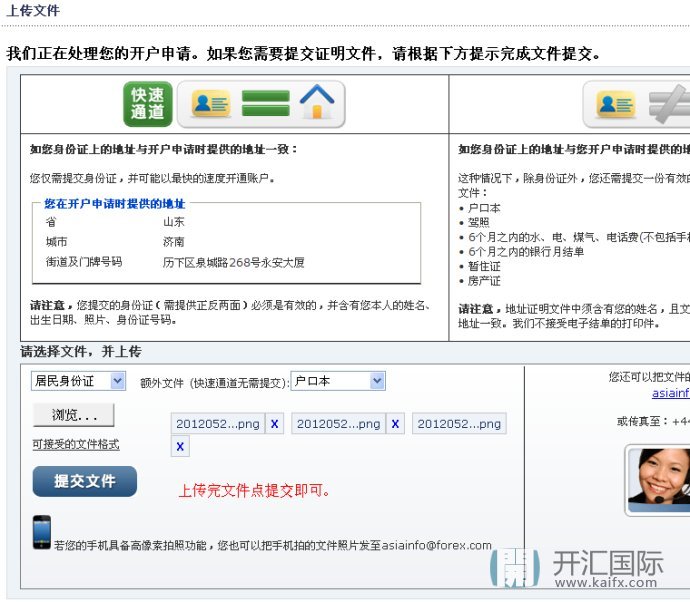This screenshot has height=602, width=690.
Task: Remove the first uploaded png file
Action: click(x=275, y=424)
